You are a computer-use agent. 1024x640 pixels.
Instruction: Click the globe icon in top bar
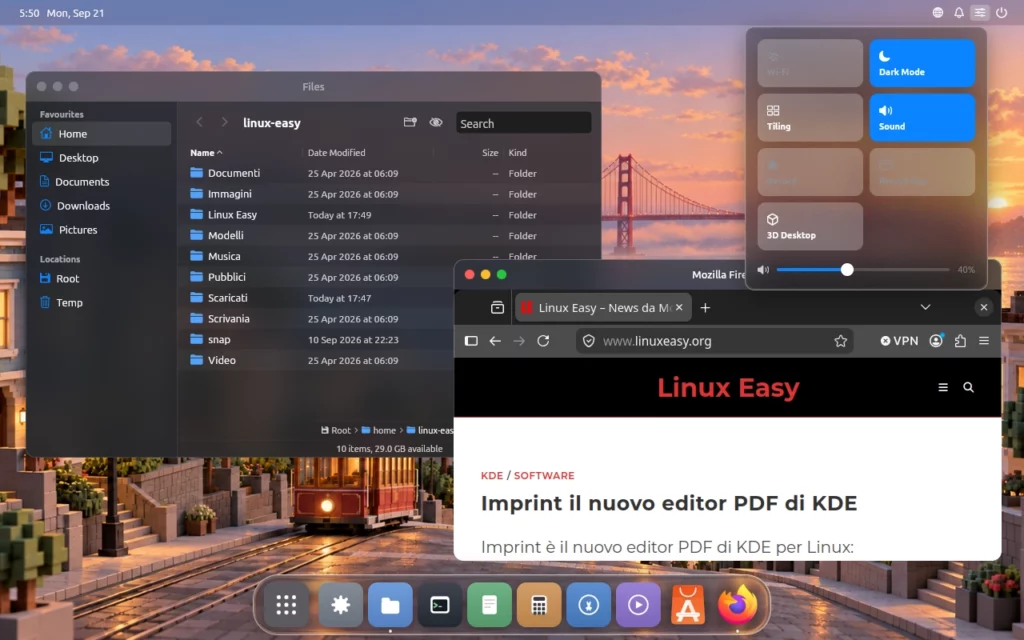(x=938, y=12)
